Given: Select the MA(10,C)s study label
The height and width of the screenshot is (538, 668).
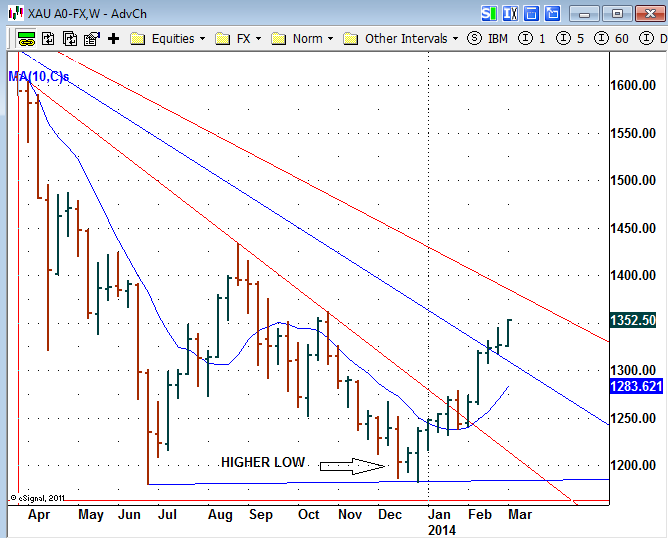Looking at the screenshot, I should point(39,77).
